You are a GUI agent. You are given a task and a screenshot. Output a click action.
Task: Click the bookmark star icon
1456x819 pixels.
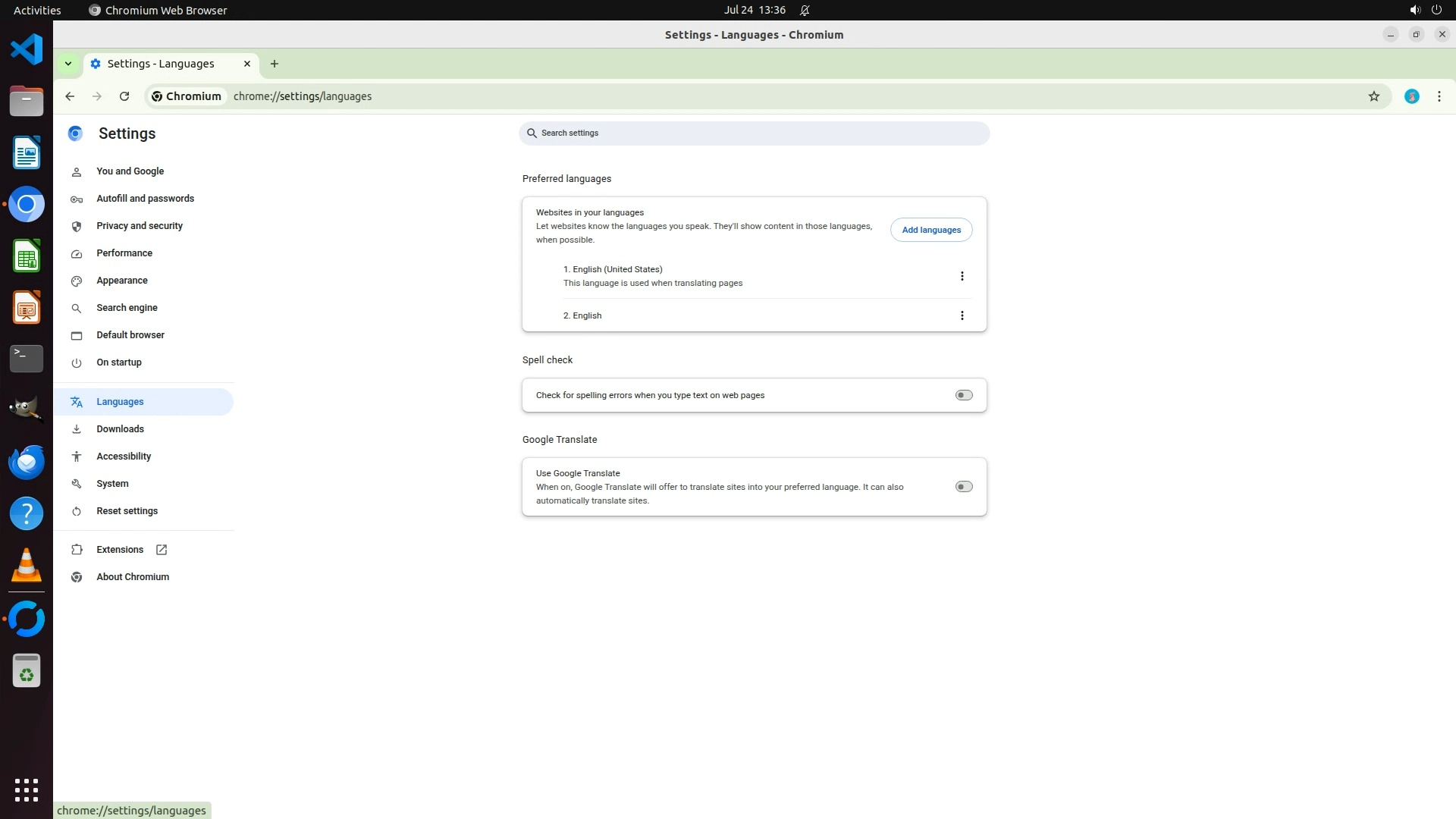click(1373, 96)
